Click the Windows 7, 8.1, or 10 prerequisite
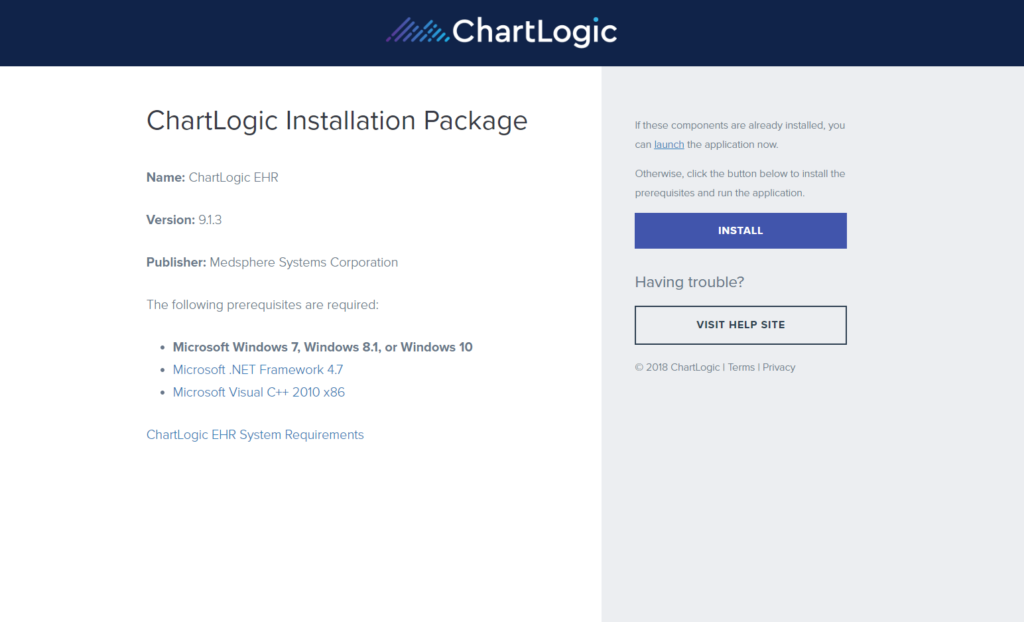Image resolution: width=1024 pixels, height=622 pixels. click(x=323, y=348)
